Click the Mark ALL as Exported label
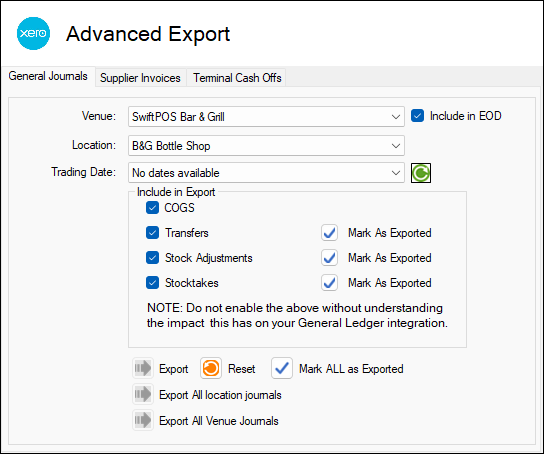Viewport: 544px width, 454px height. [x=351, y=369]
